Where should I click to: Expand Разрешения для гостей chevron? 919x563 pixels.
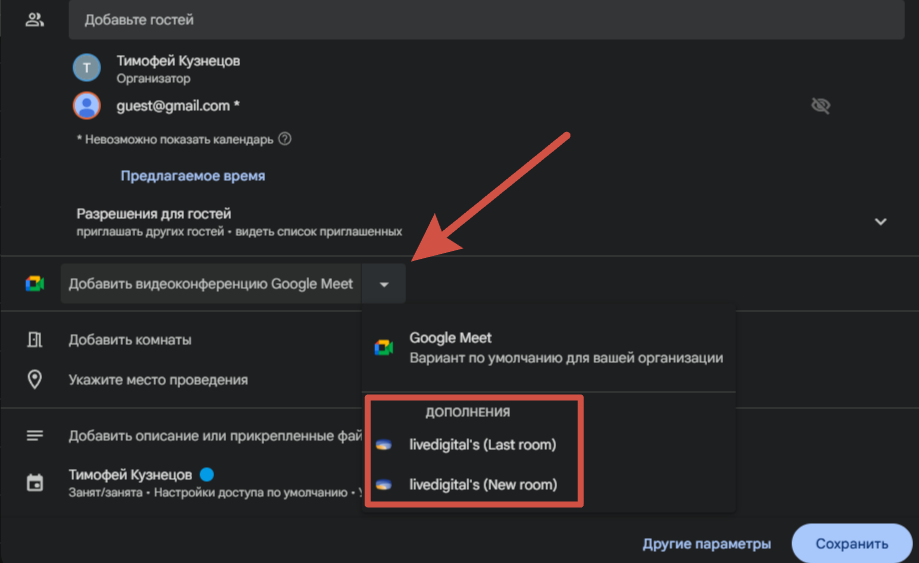coord(880,221)
